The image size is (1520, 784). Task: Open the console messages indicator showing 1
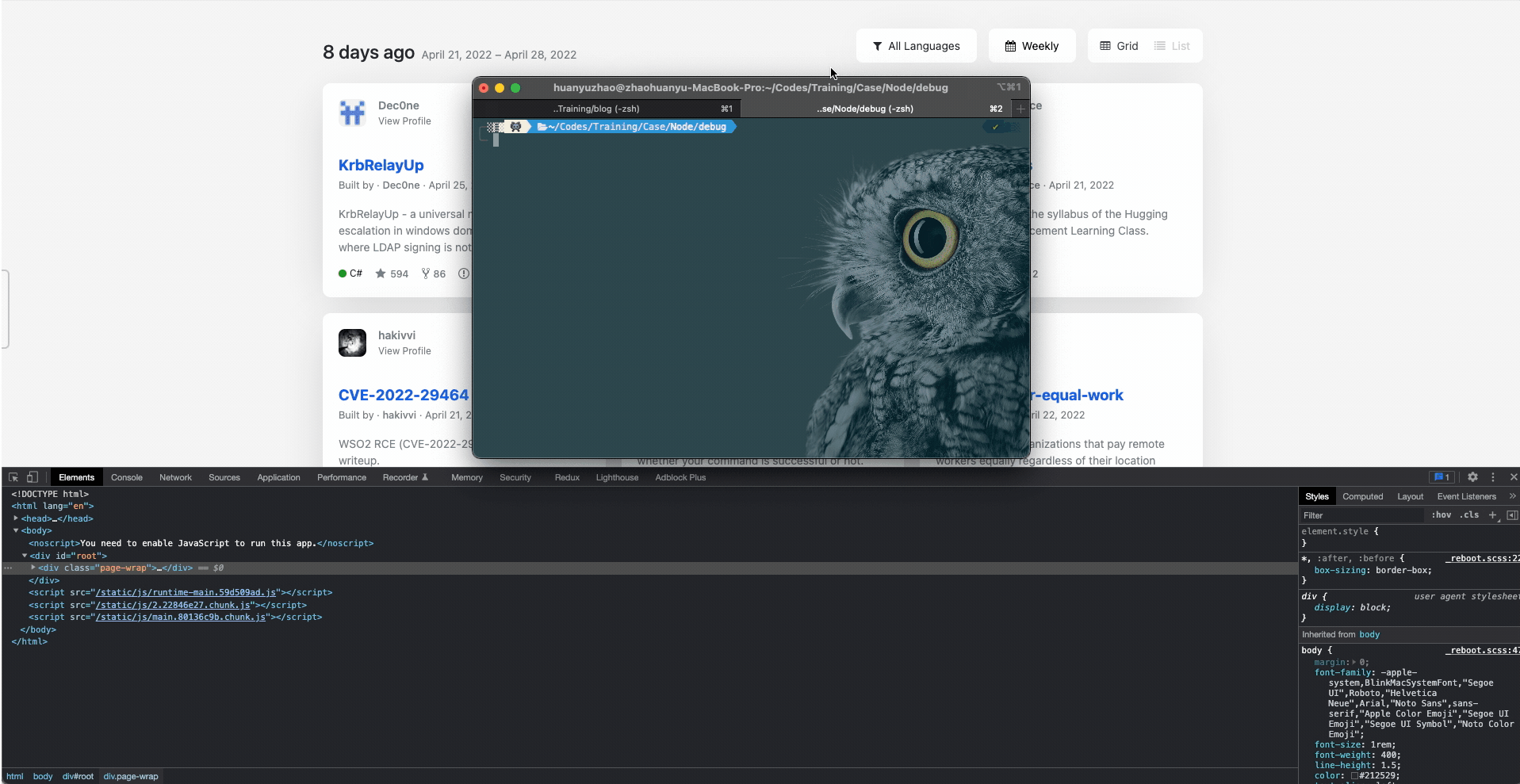pos(1442,476)
